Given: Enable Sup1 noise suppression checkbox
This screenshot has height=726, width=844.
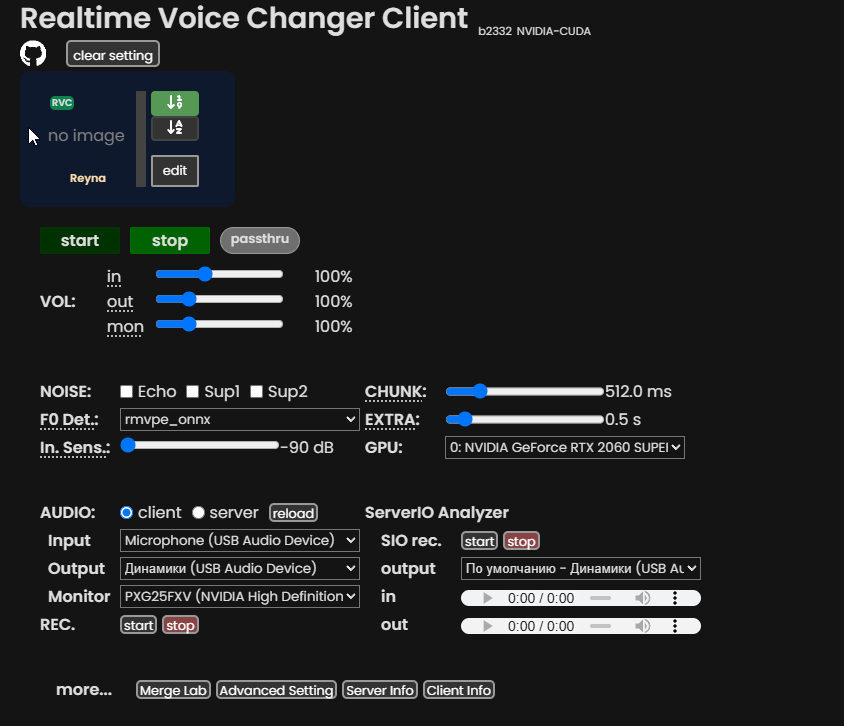Looking at the screenshot, I should [x=193, y=391].
